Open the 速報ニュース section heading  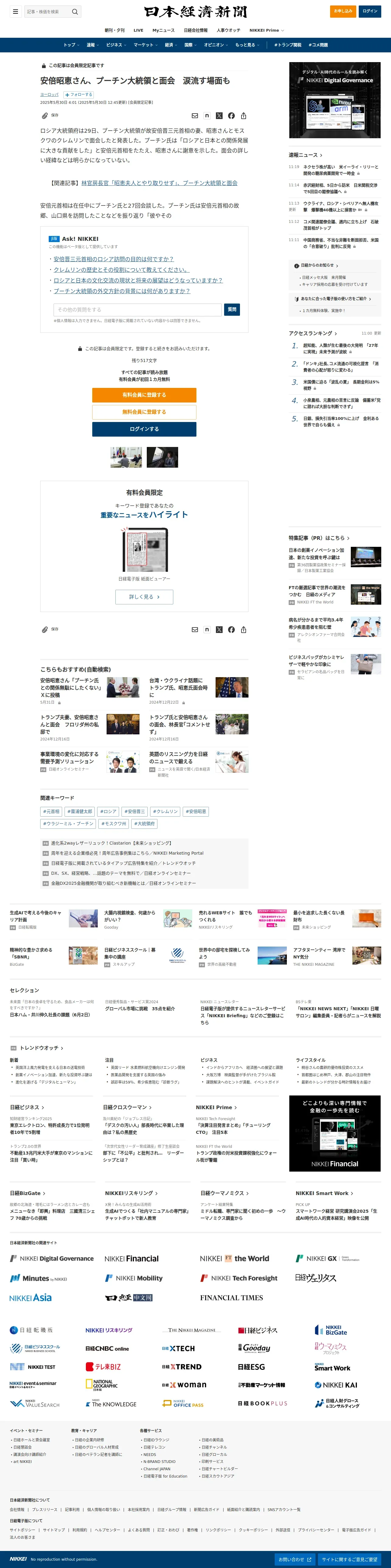pos(306,155)
